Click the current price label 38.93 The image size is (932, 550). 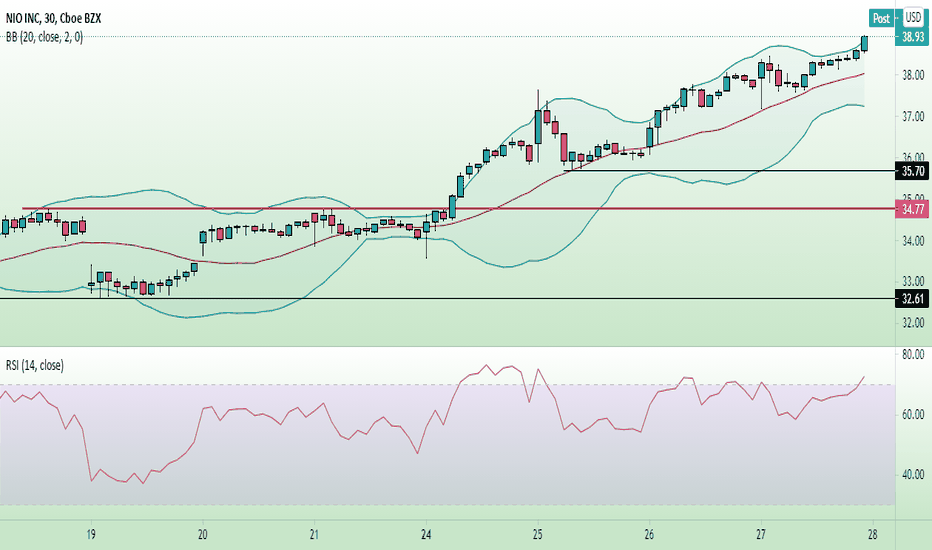[x=913, y=37]
